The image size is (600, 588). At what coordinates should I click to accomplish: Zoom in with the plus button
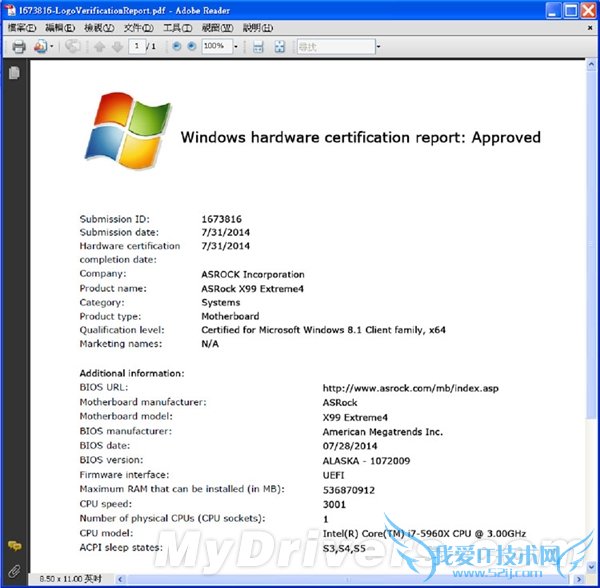click(192, 47)
